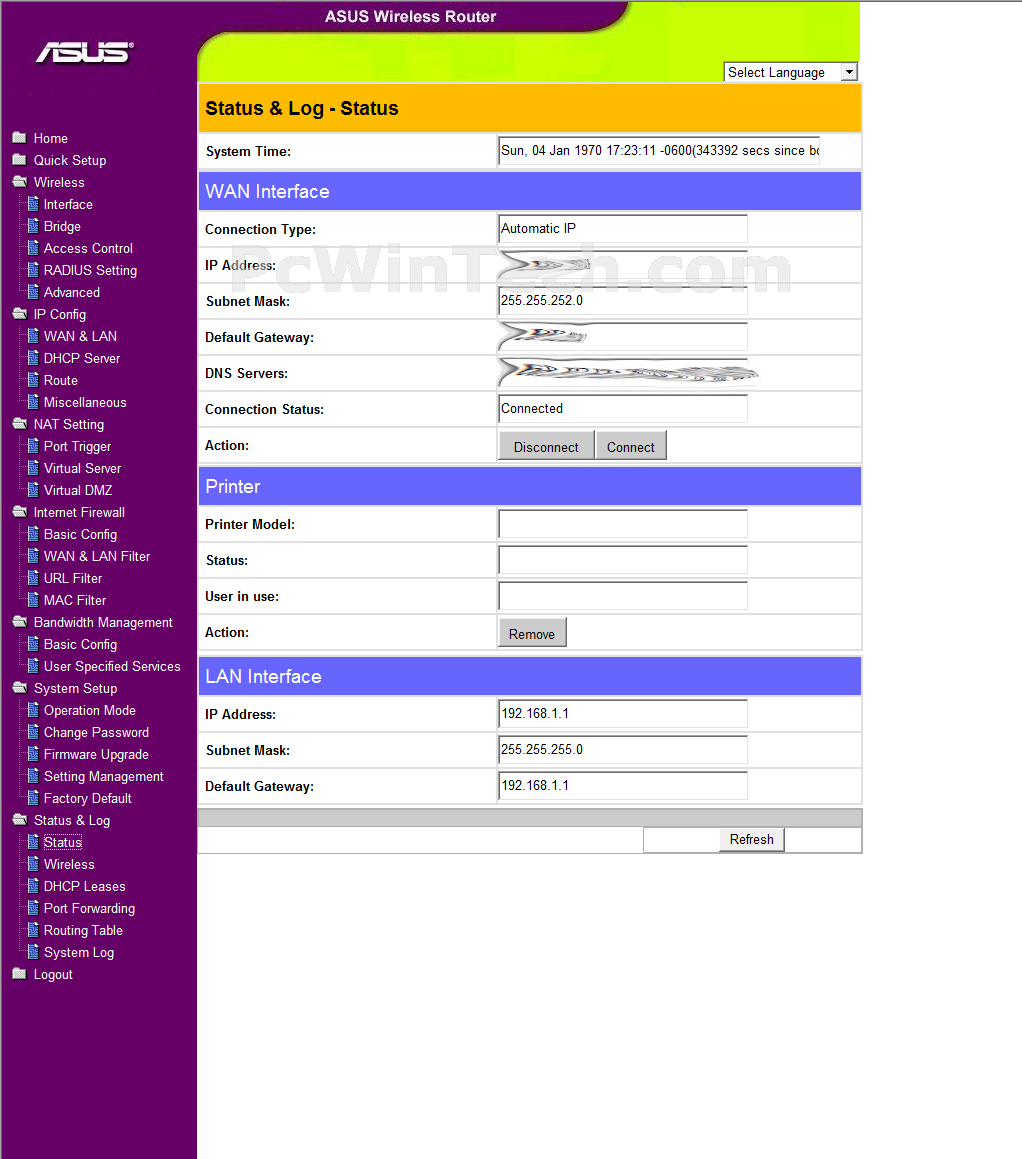The width and height of the screenshot is (1022, 1159).
Task: Open the Change Password page
Action: point(96,733)
